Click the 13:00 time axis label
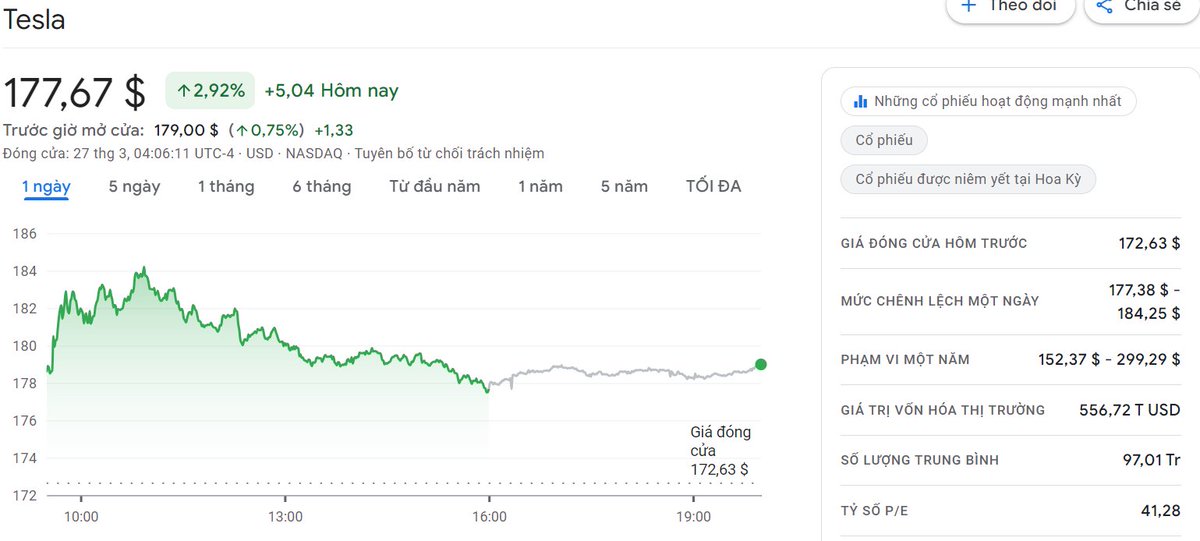 click(x=285, y=517)
